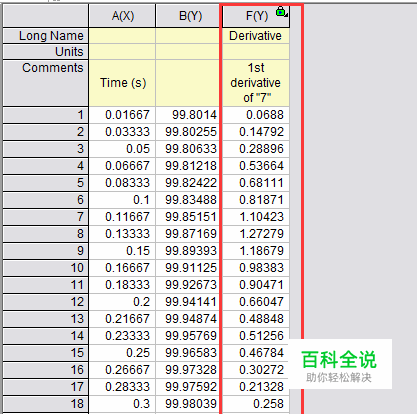Click cell with value 0.03333

coord(122,132)
